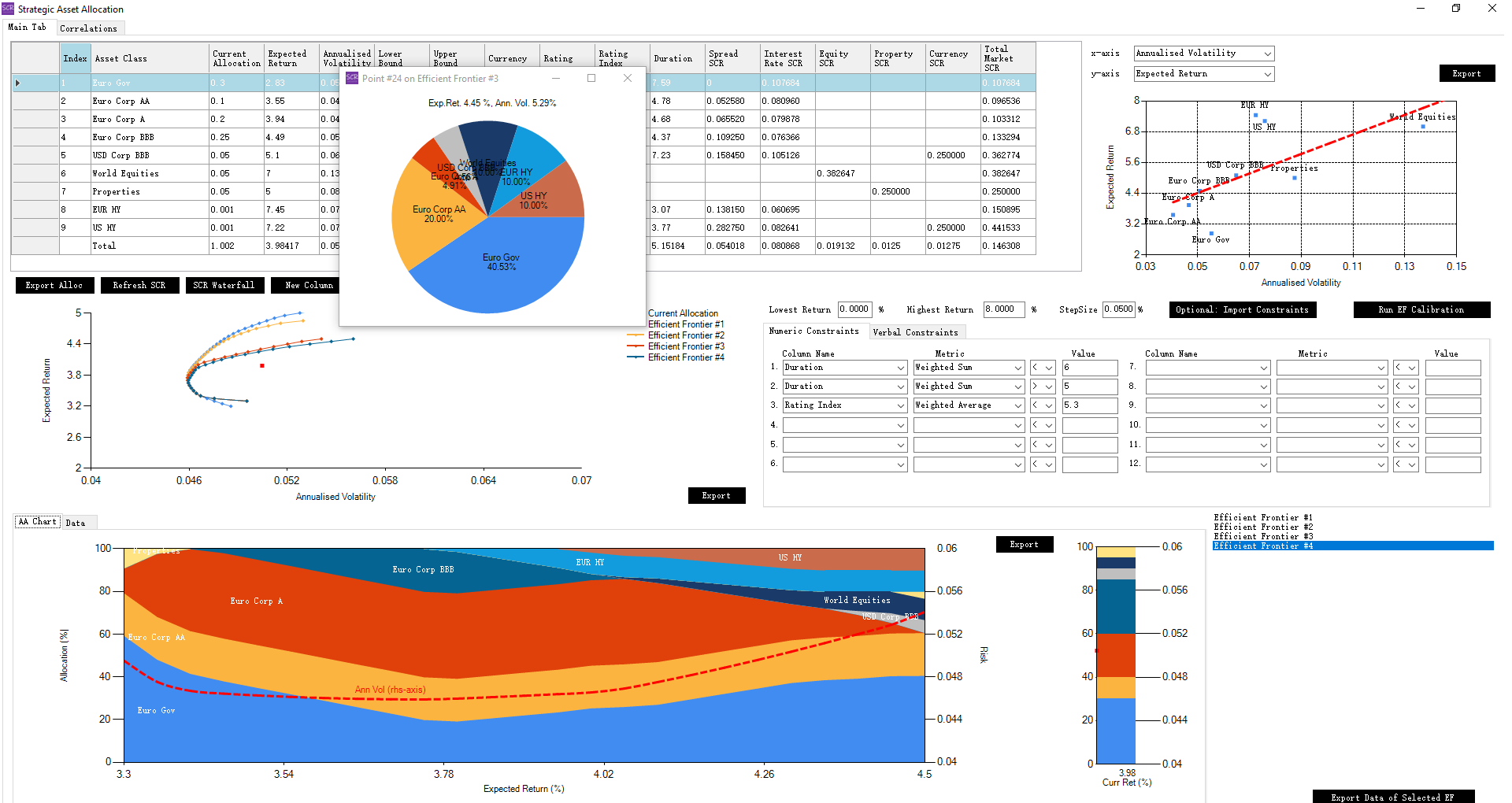This screenshot has width=1512, height=803.
Task: Minimize the Point #24 popup window
Action: pos(556,78)
